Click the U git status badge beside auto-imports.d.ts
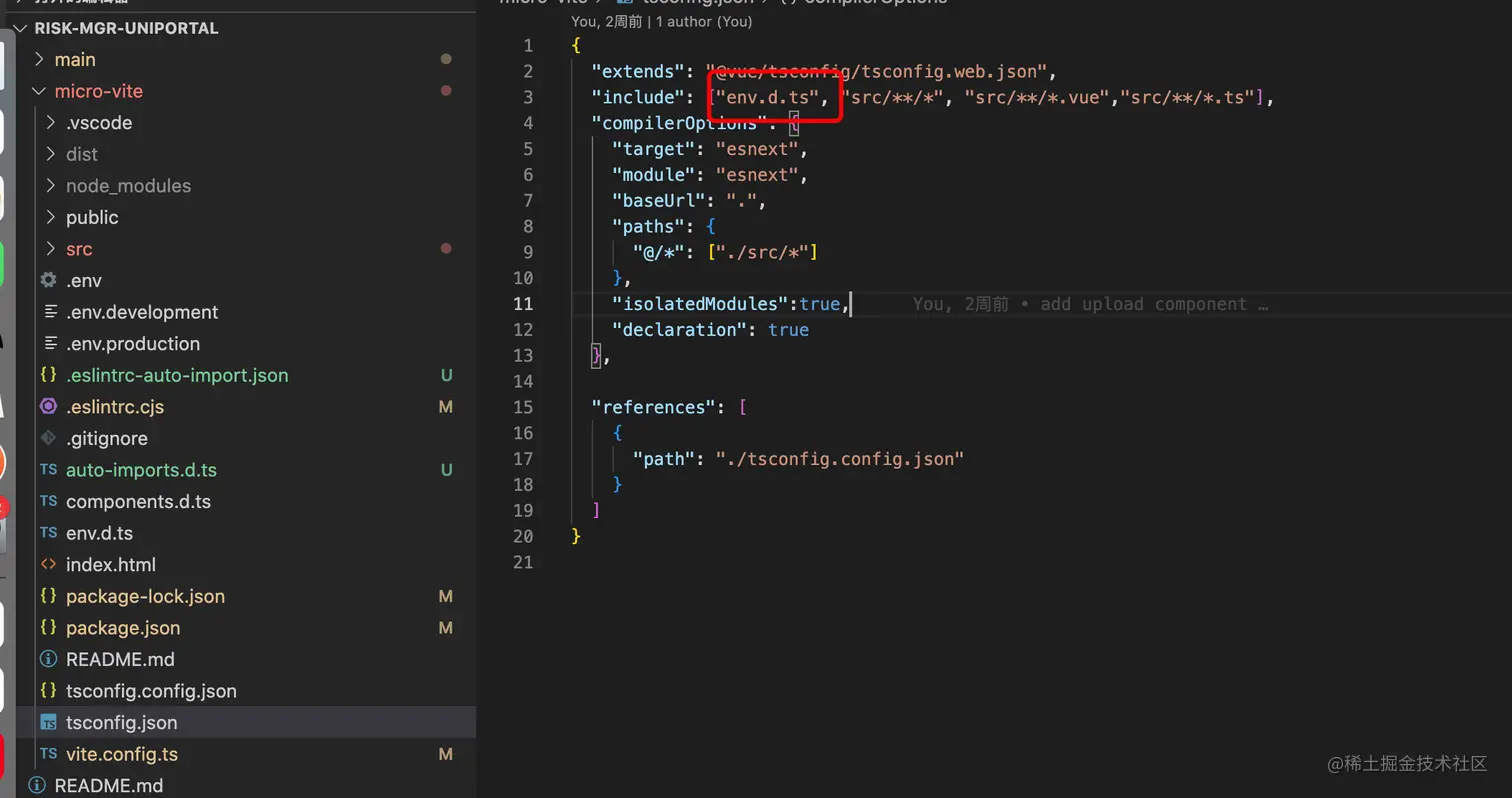 pyautogui.click(x=446, y=470)
